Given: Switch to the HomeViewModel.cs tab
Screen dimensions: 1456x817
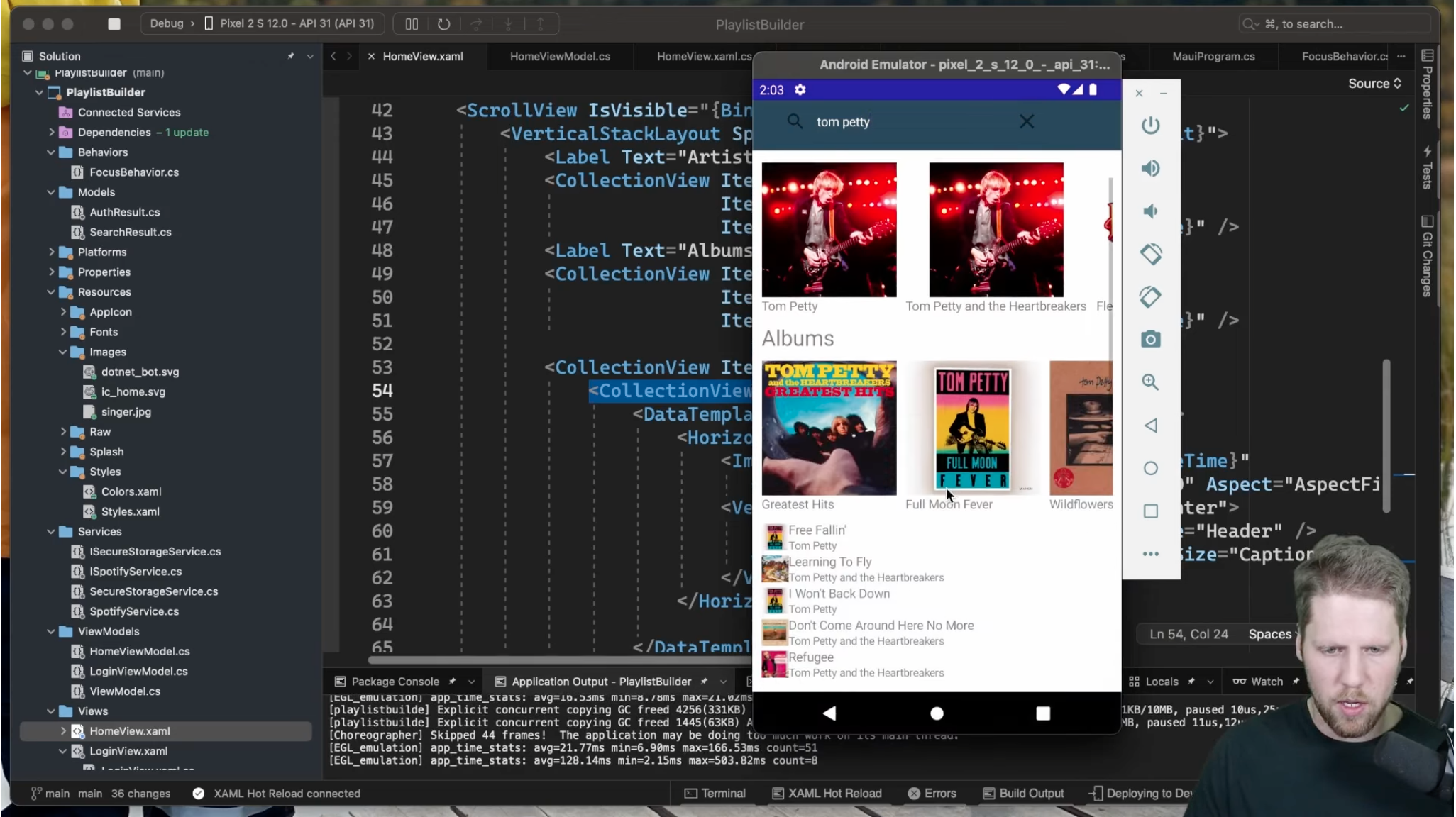Looking at the screenshot, I should (560, 57).
